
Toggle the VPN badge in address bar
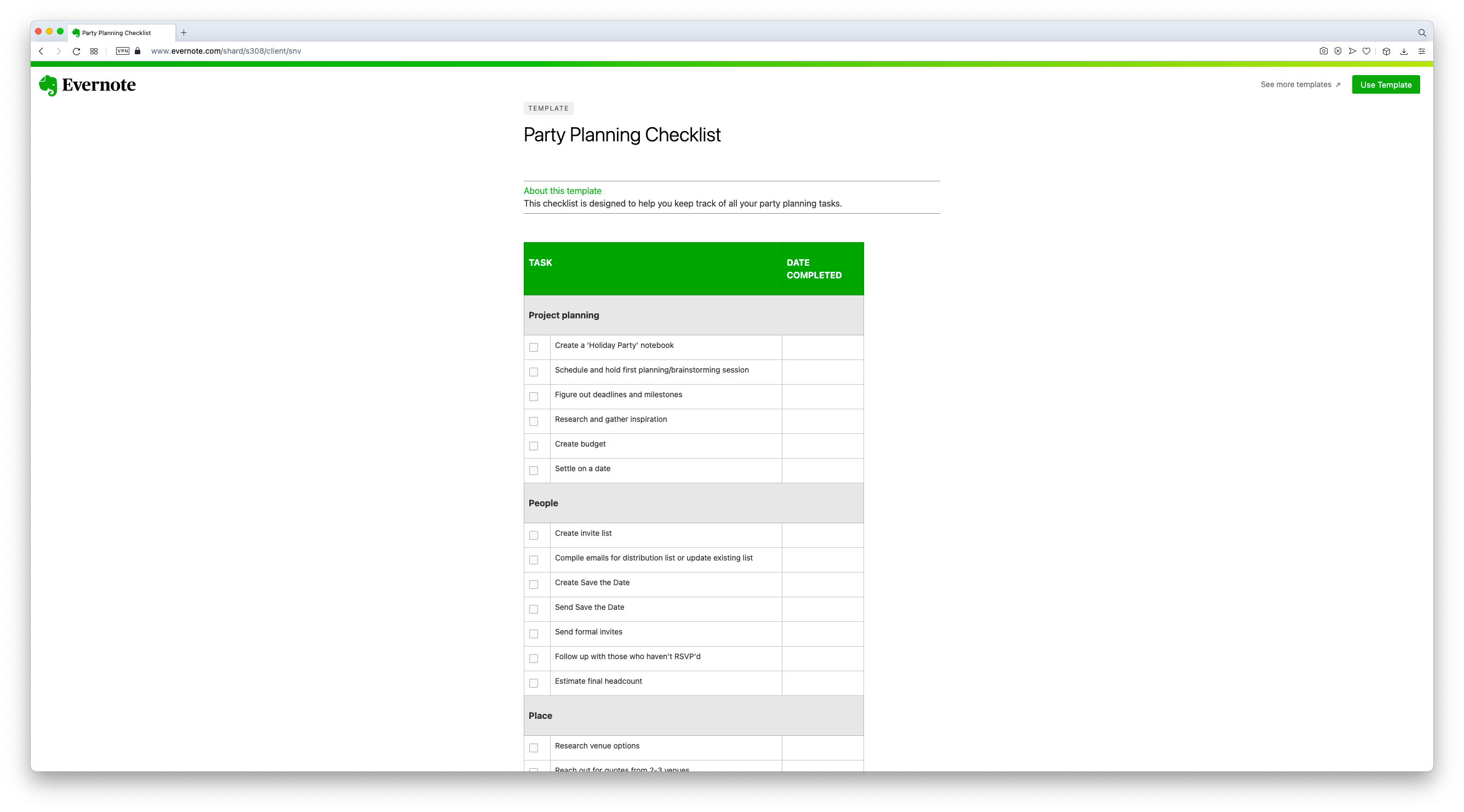pos(122,51)
